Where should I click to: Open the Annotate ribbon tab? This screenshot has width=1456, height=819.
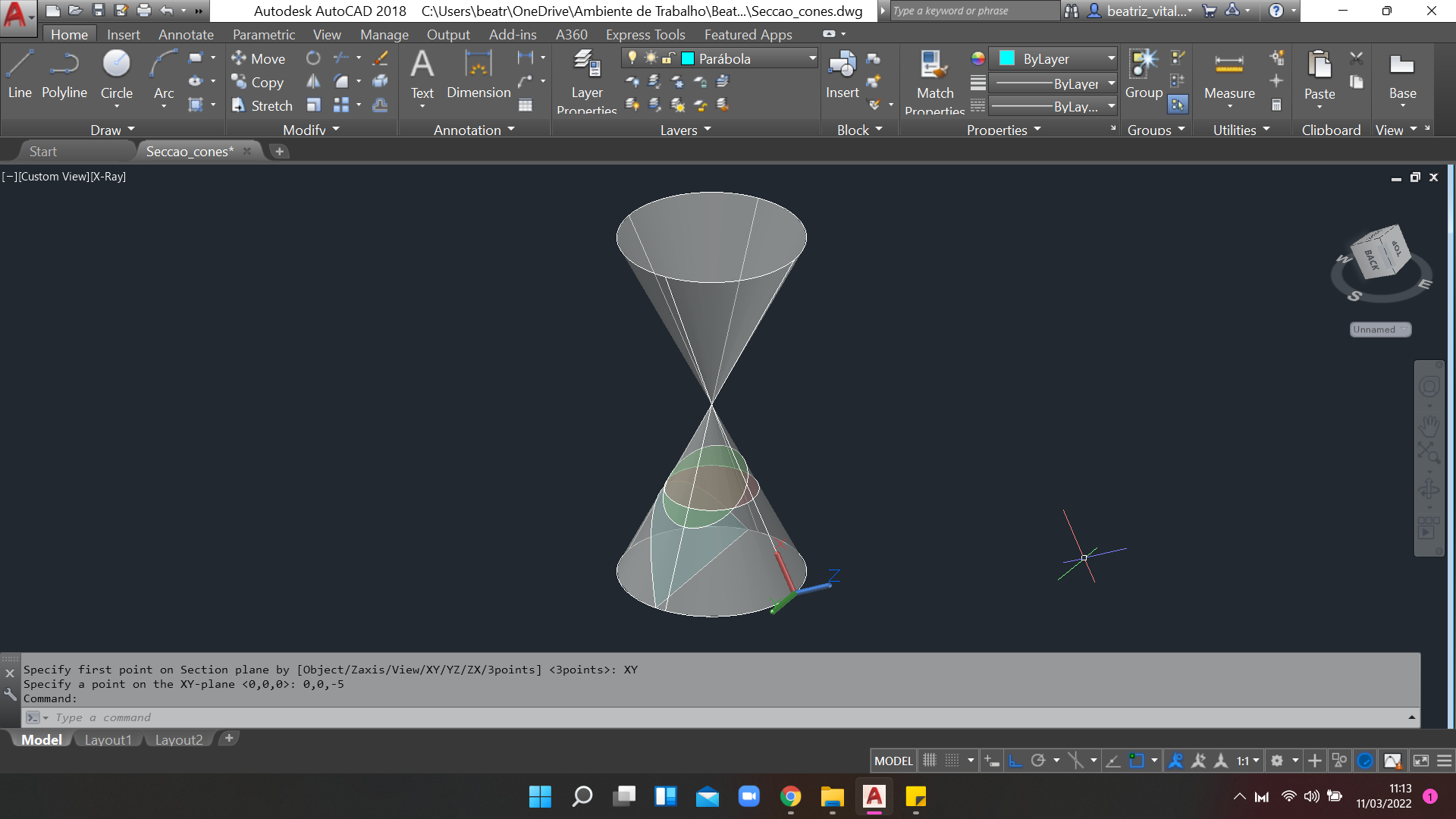186,34
